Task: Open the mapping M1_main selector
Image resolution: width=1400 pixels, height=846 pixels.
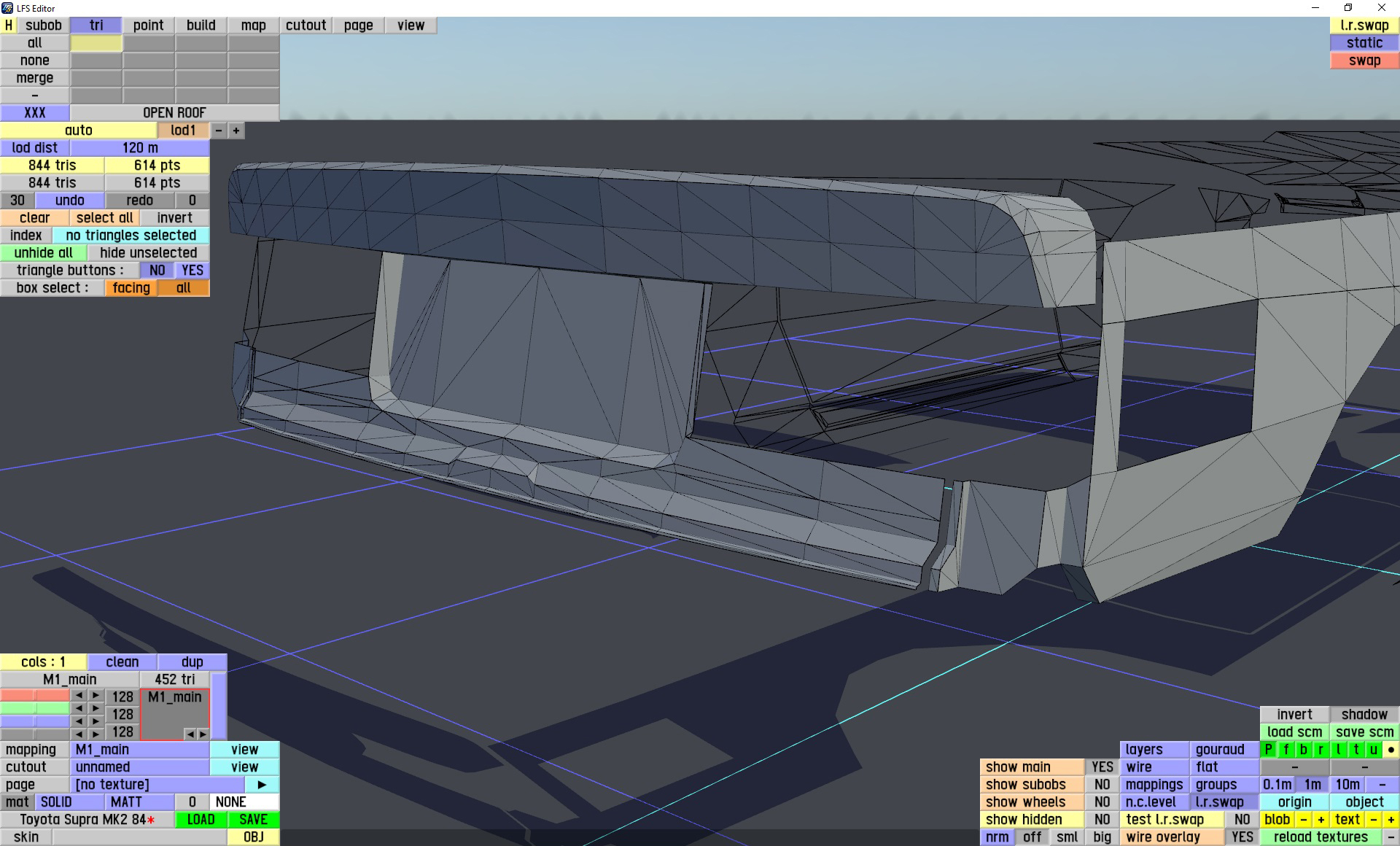Action: tap(139, 749)
